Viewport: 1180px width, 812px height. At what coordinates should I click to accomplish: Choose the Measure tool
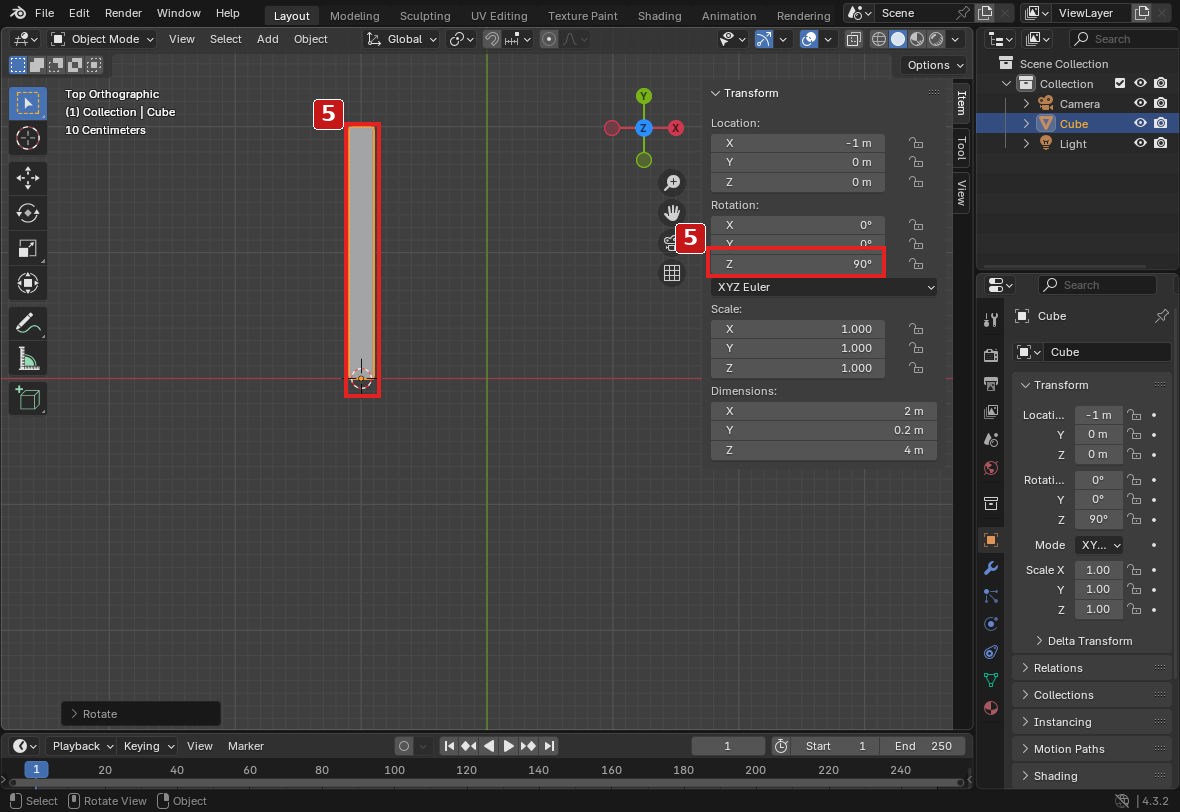pyautogui.click(x=28, y=359)
